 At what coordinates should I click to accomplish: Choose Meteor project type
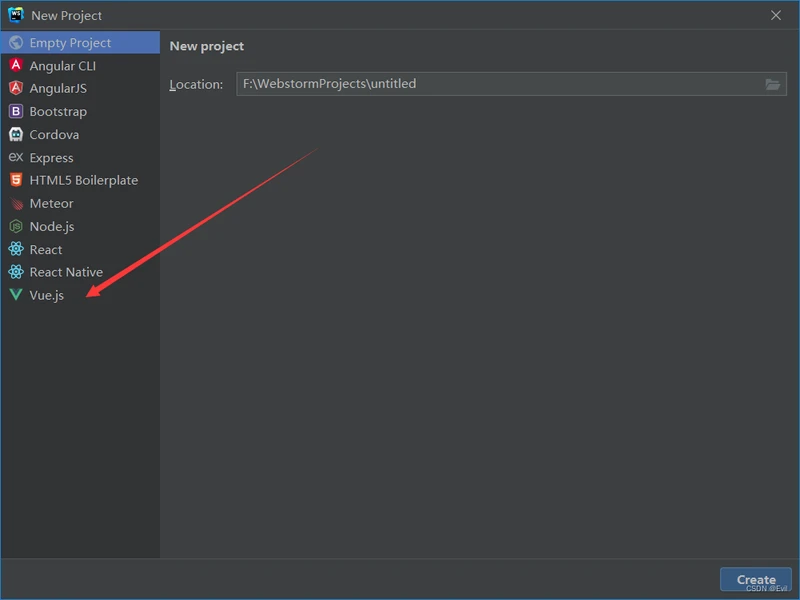click(x=80, y=203)
